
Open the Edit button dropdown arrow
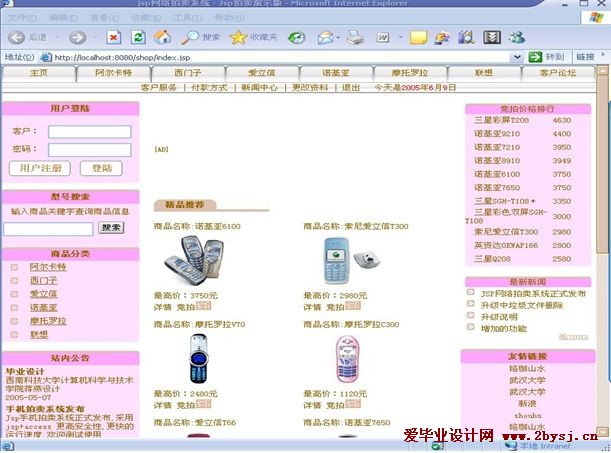point(400,38)
